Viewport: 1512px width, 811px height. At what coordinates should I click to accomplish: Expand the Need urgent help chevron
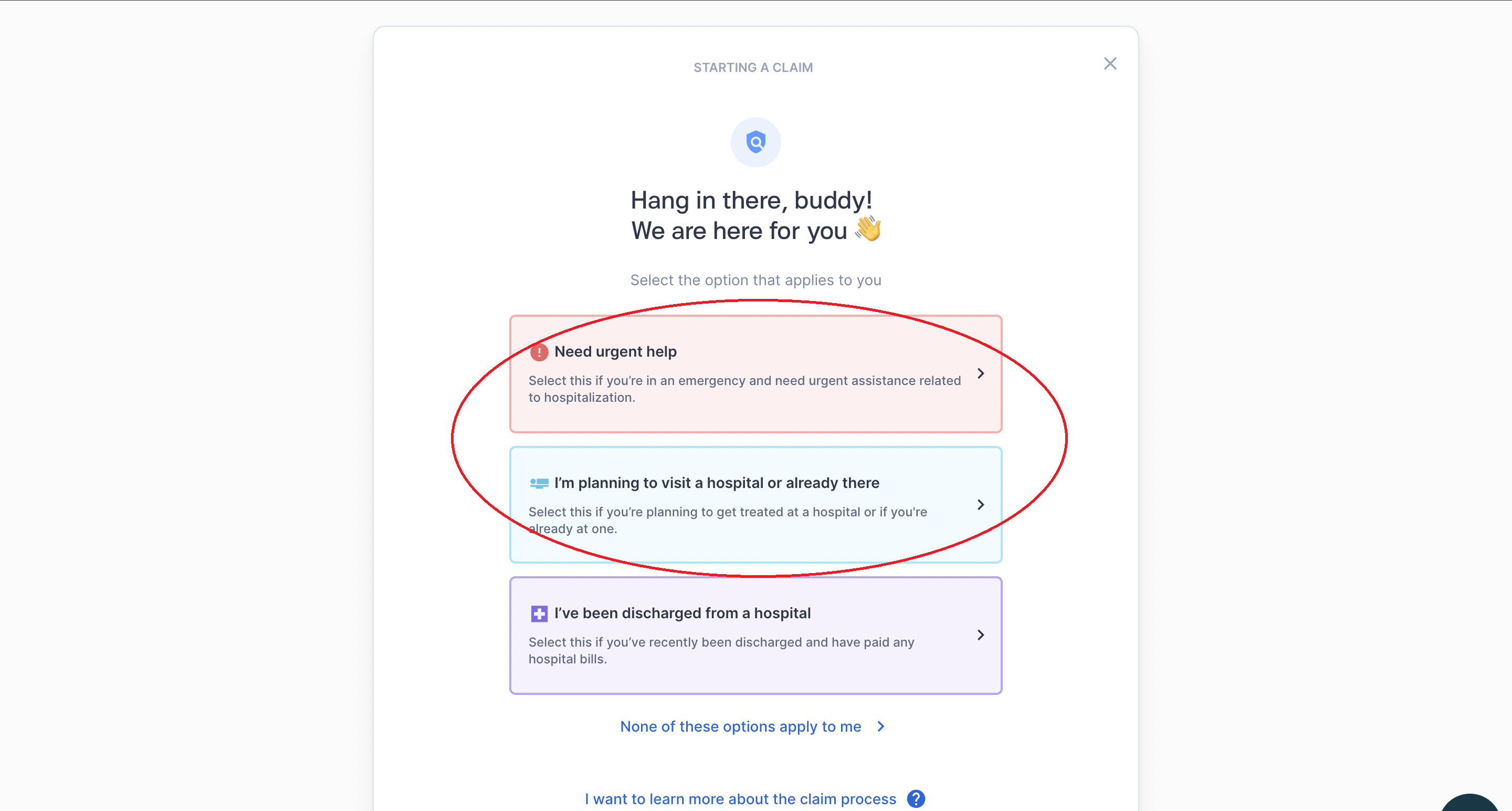980,373
